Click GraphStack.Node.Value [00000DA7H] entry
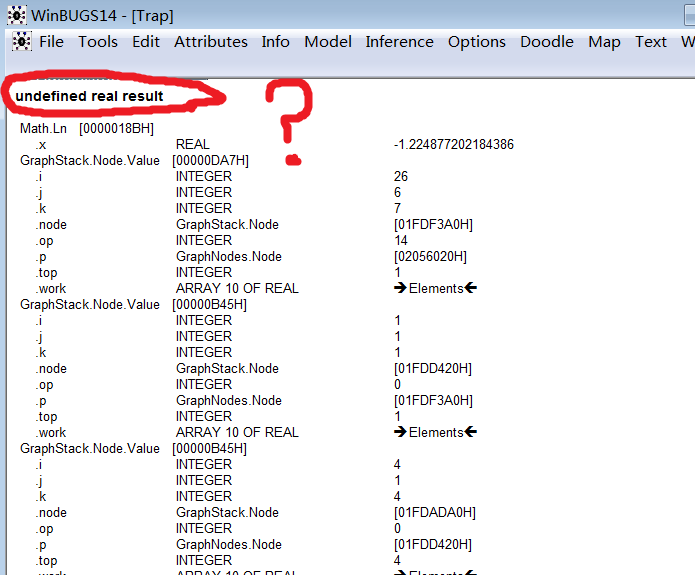695x575 pixels. coord(134,160)
